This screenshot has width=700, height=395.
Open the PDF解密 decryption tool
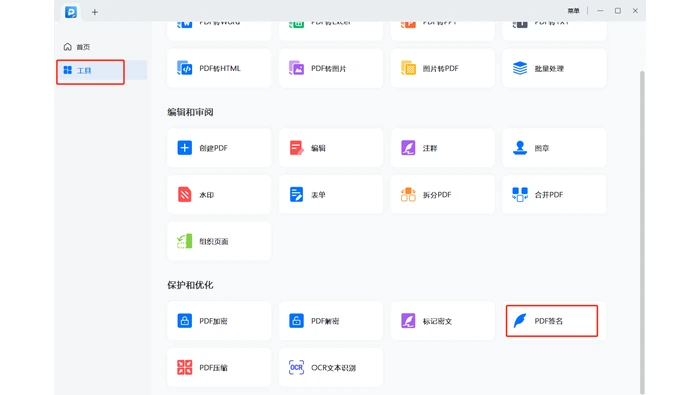(x=331, y=321)
